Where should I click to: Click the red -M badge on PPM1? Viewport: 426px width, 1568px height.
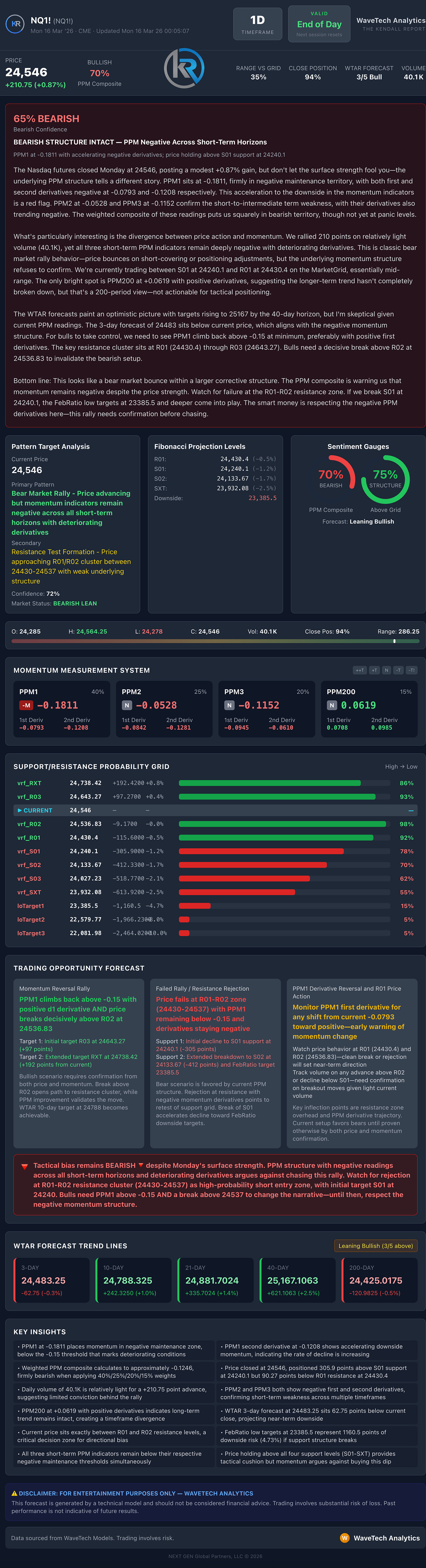click(x=26, y=705)
